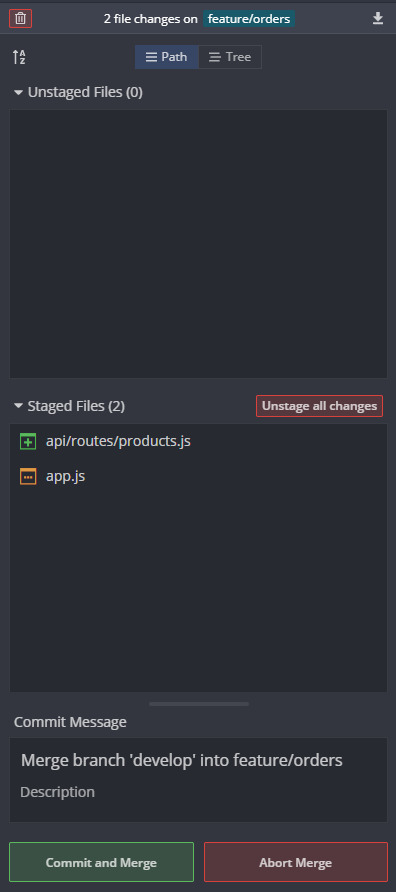Select app.js in the staged files list
Screen dimensions: 396x892
[198, 476]
